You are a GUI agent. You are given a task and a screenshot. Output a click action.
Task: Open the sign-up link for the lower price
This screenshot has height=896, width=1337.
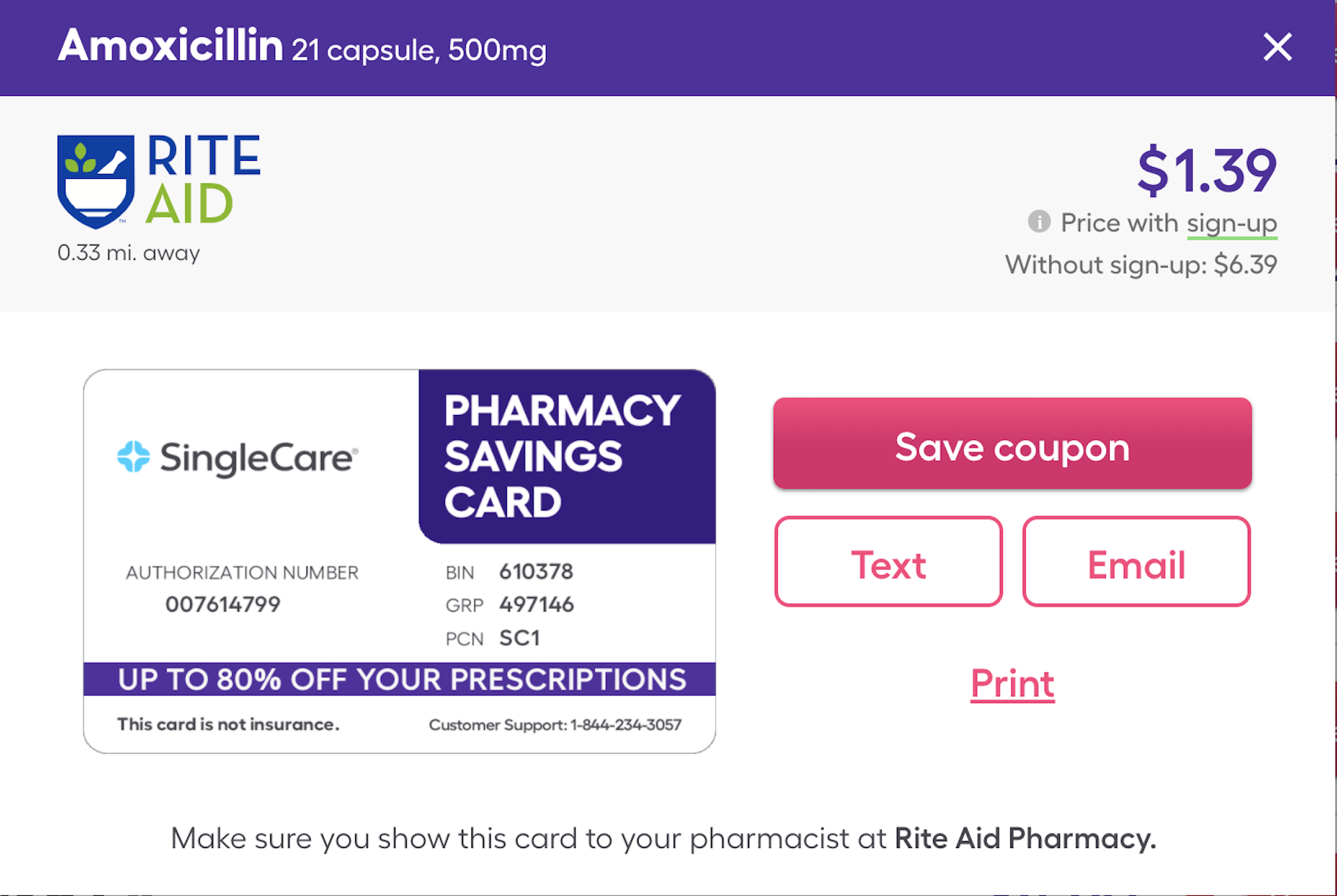coord(1232,223)
